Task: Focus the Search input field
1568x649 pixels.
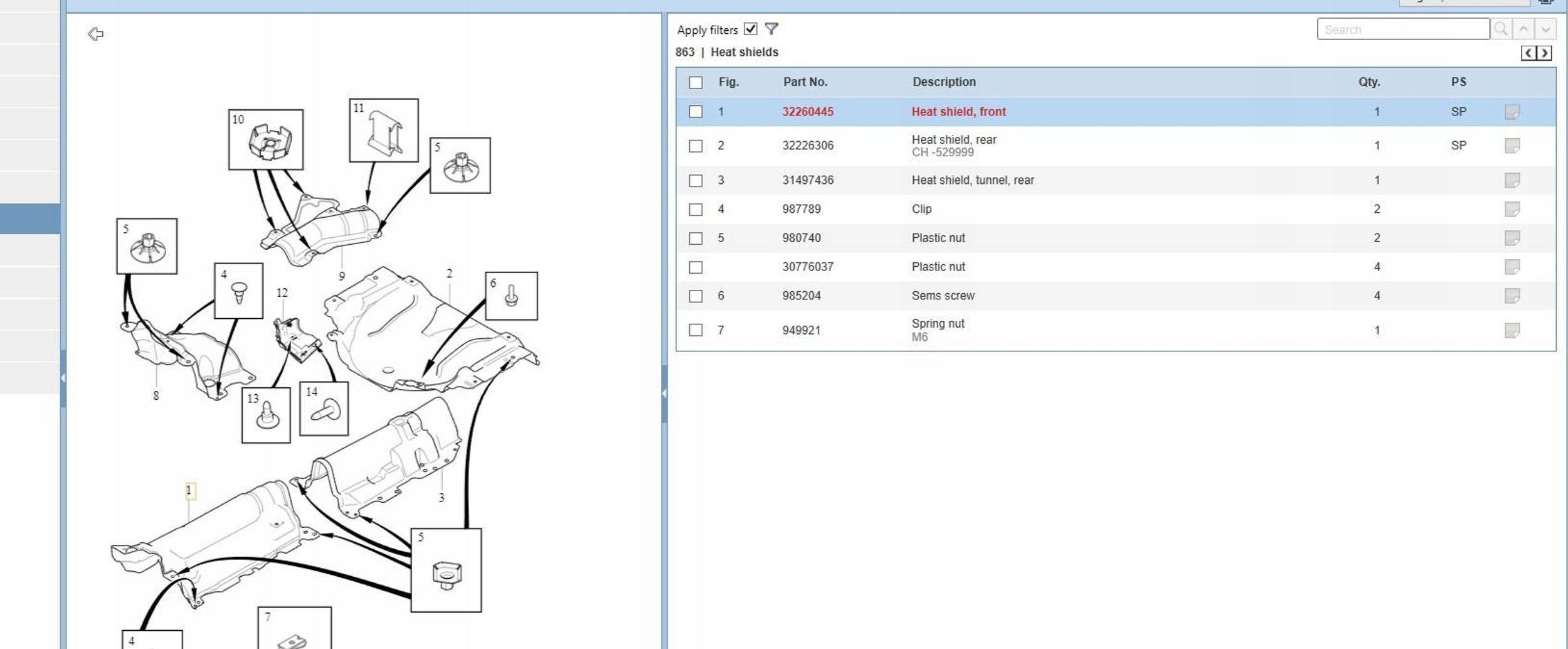Action: tap(1403, 29)
